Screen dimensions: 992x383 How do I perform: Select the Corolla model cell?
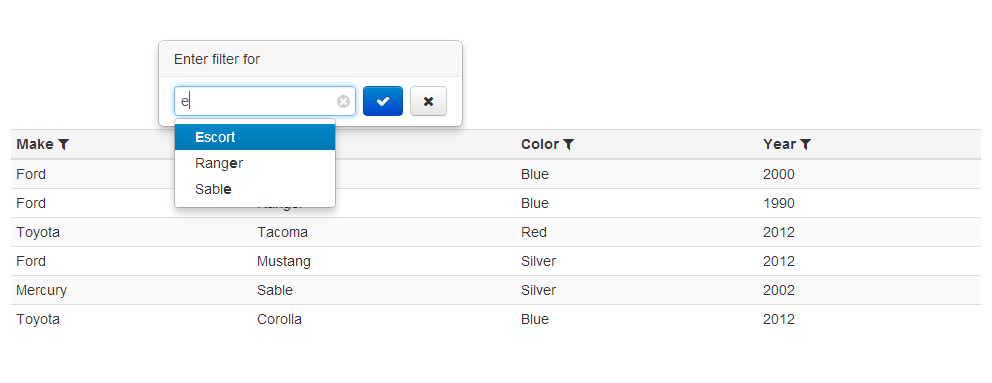coord(279,319)
